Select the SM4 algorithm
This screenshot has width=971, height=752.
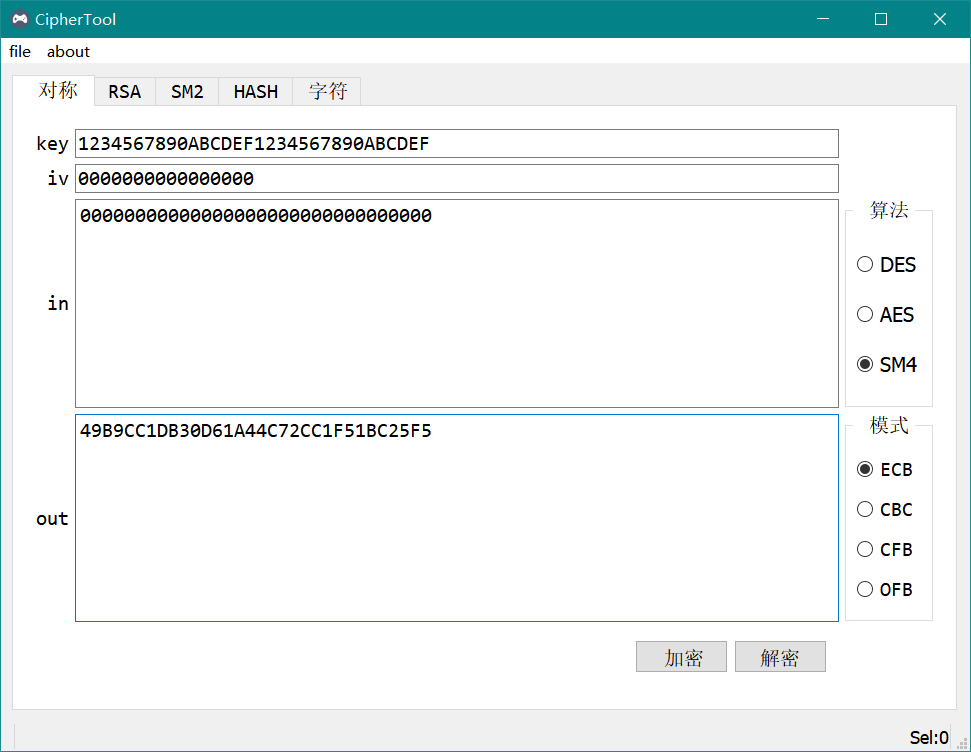pos(887,364)
